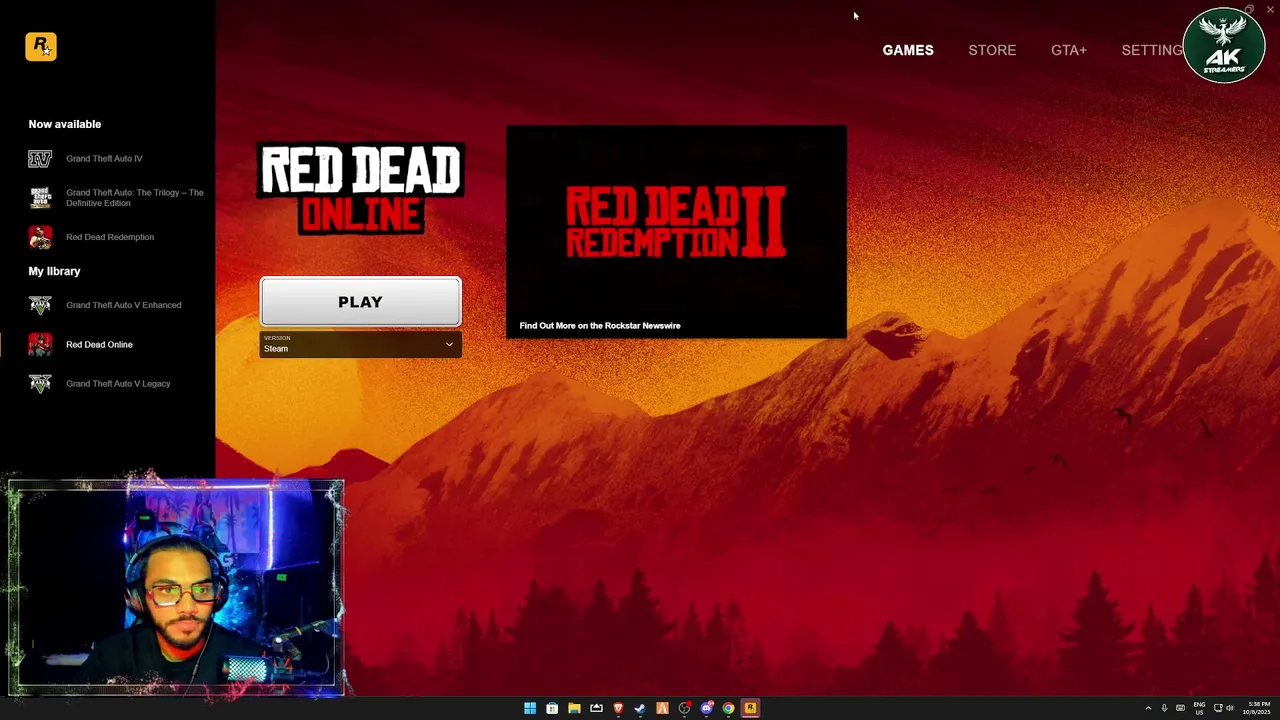Click the Rockstar Games logo icon

click(41, 46)
